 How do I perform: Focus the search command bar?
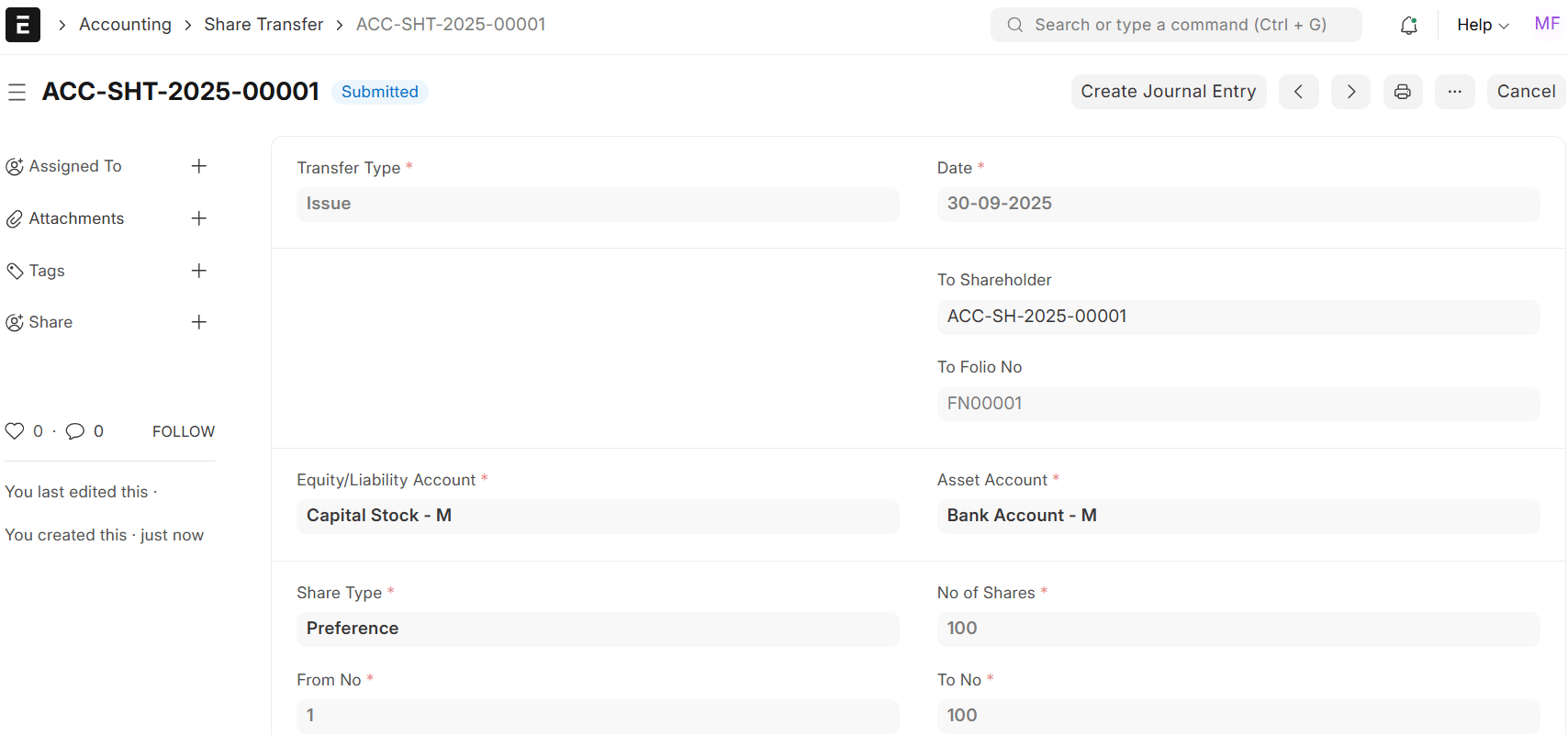(1176, 25)
